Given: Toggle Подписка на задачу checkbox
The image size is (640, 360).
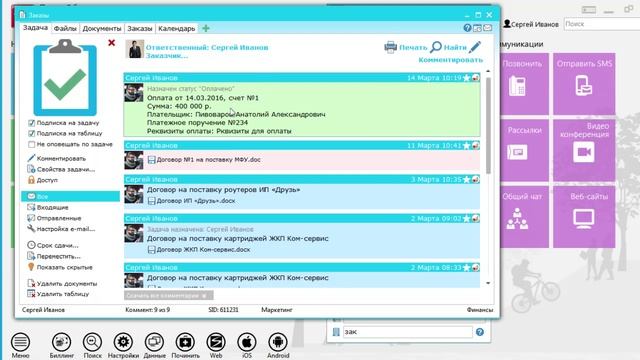Looking at the screenshot, I should click(31, 122).
